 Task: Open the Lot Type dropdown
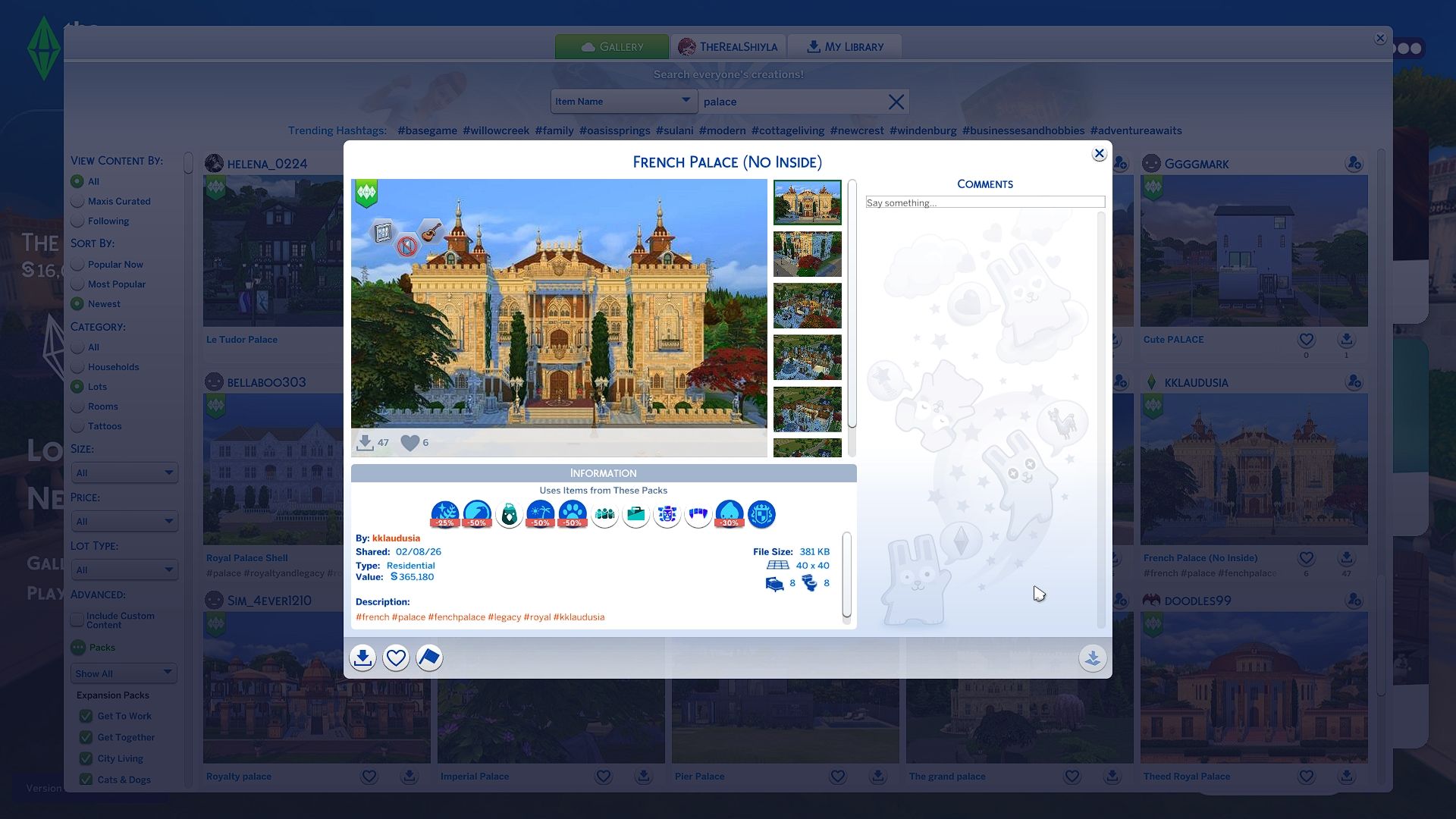click(124, 570)
